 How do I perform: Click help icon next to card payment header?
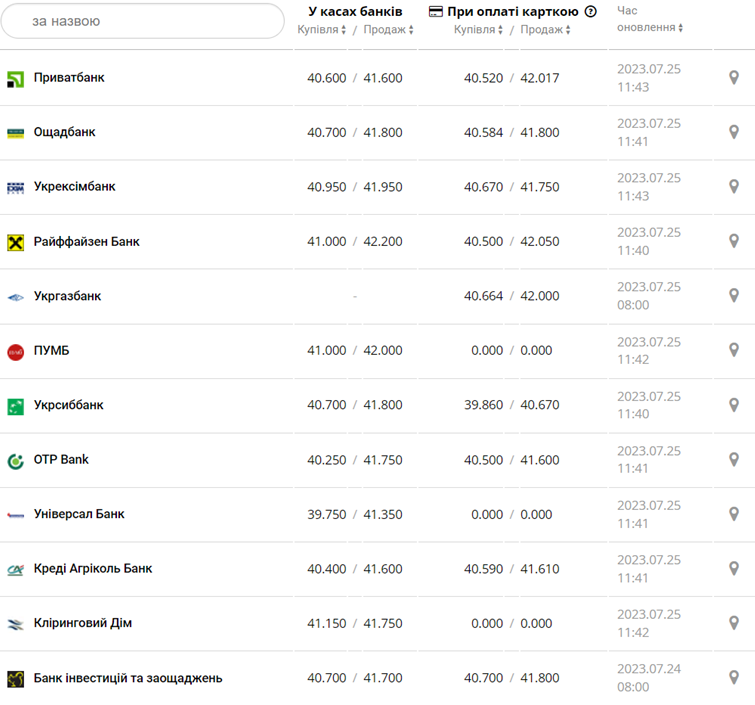tap(590, 12)
